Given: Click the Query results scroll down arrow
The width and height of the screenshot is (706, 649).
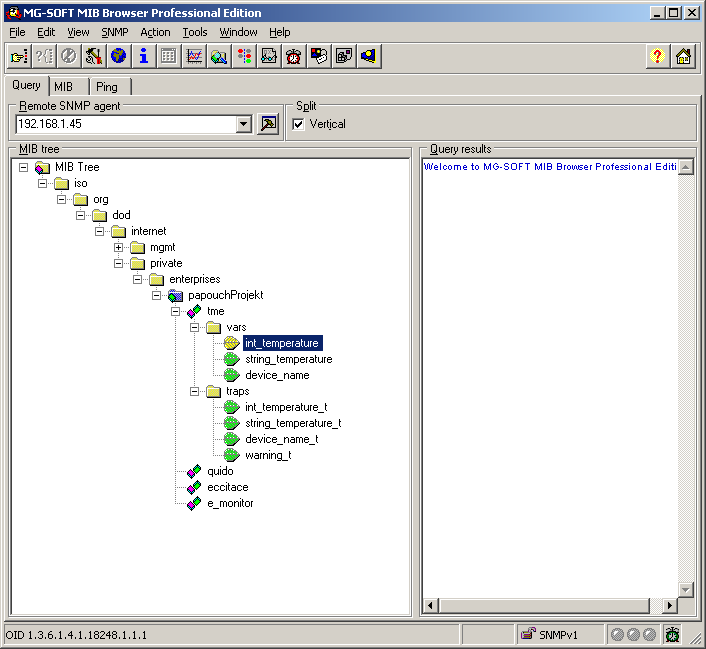Looking at the screenshot, I should tap(685, 590).
